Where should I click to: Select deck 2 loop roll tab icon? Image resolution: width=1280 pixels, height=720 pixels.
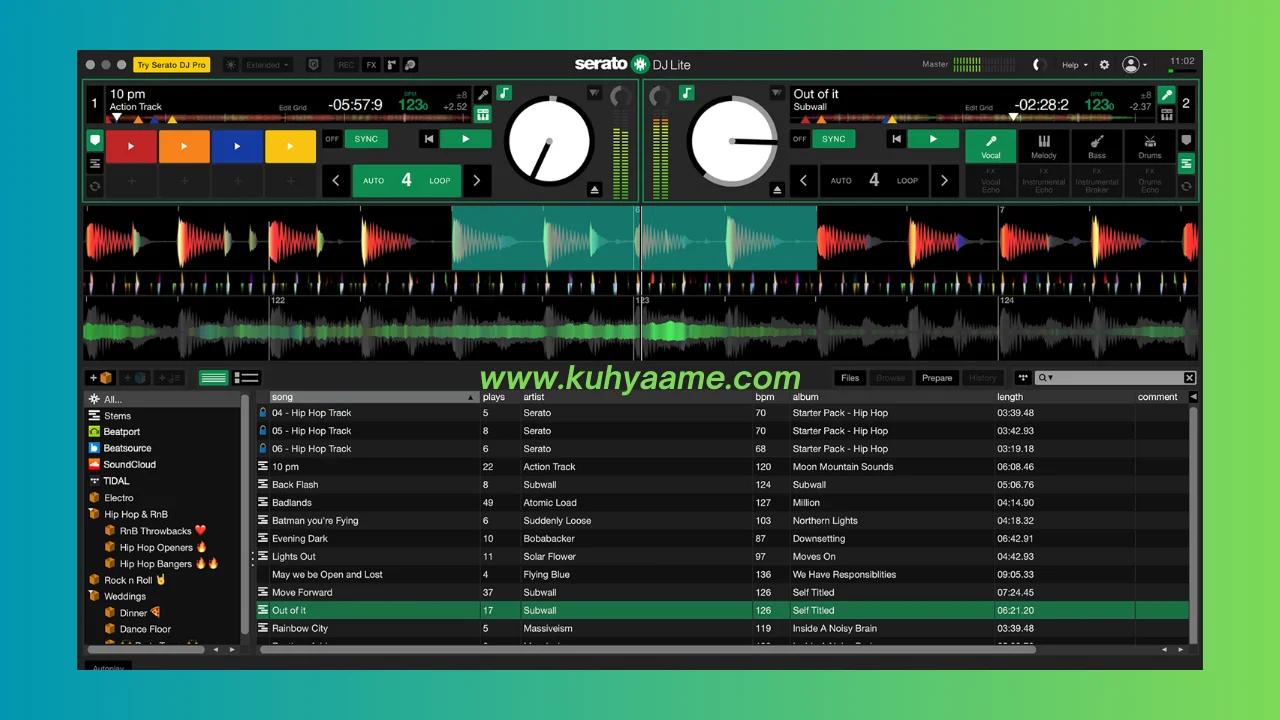1186,186
